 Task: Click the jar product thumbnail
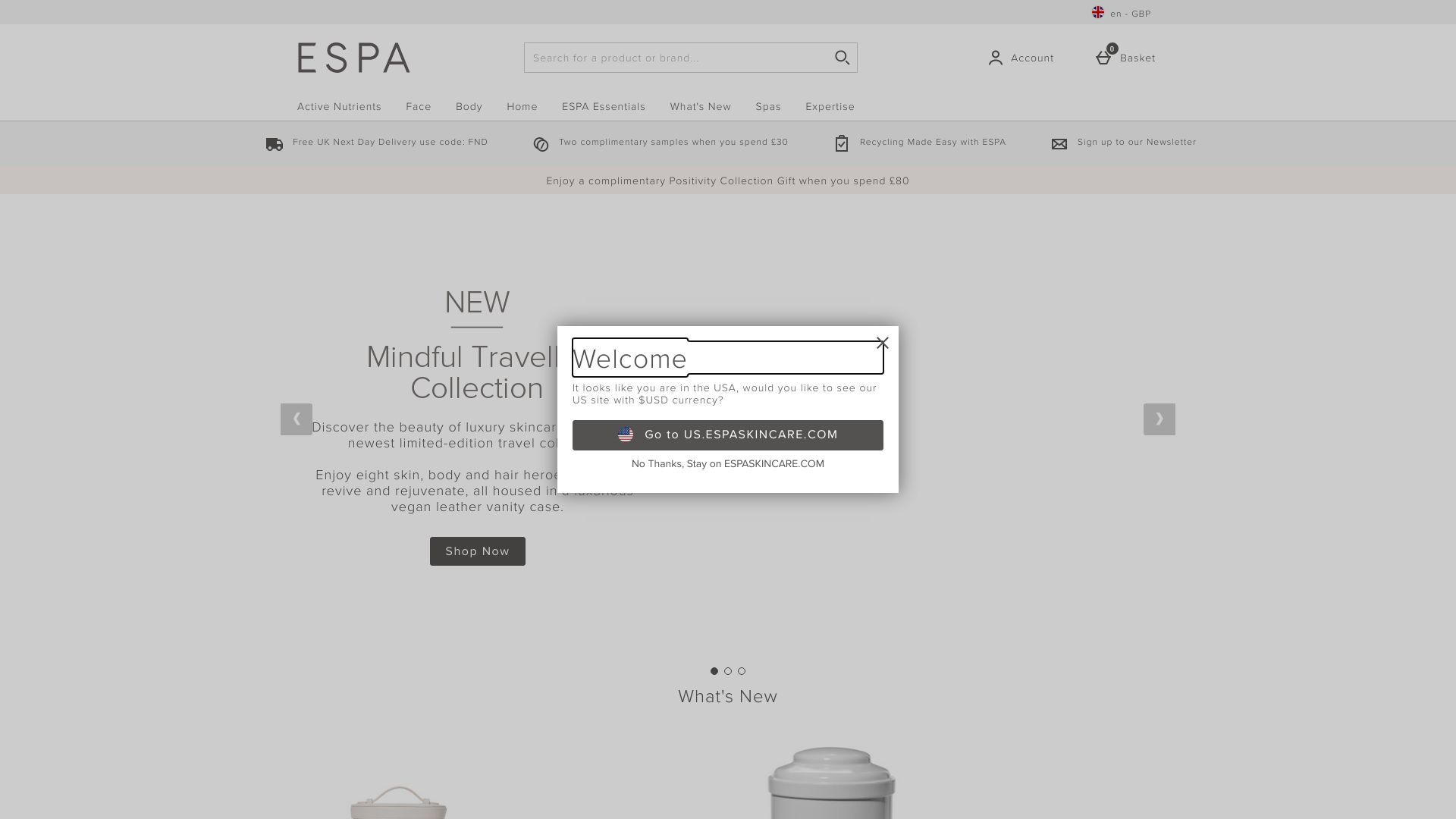tap(832, 783)
